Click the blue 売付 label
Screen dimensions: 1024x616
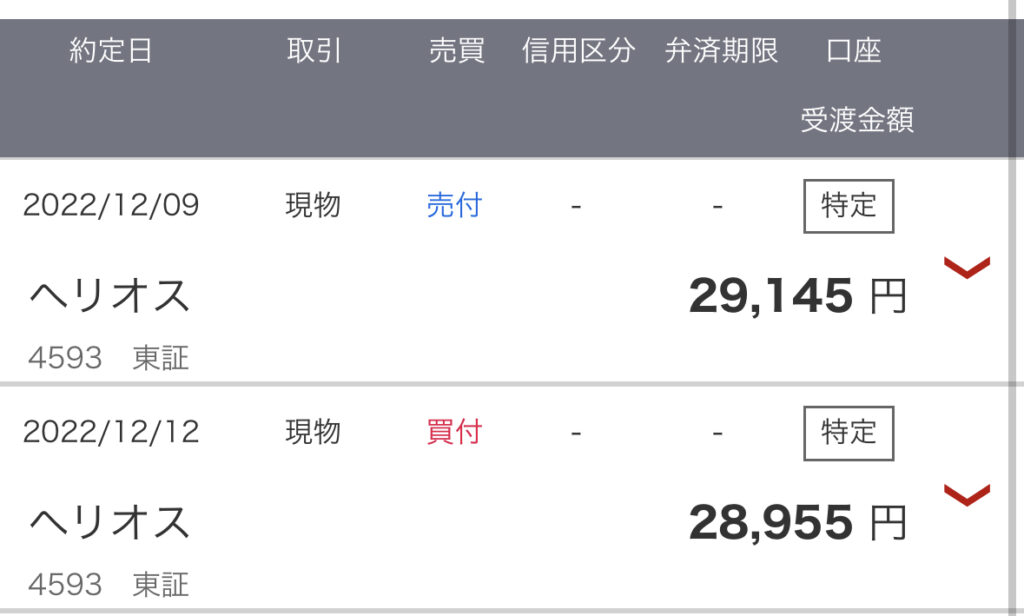[454, 205]
